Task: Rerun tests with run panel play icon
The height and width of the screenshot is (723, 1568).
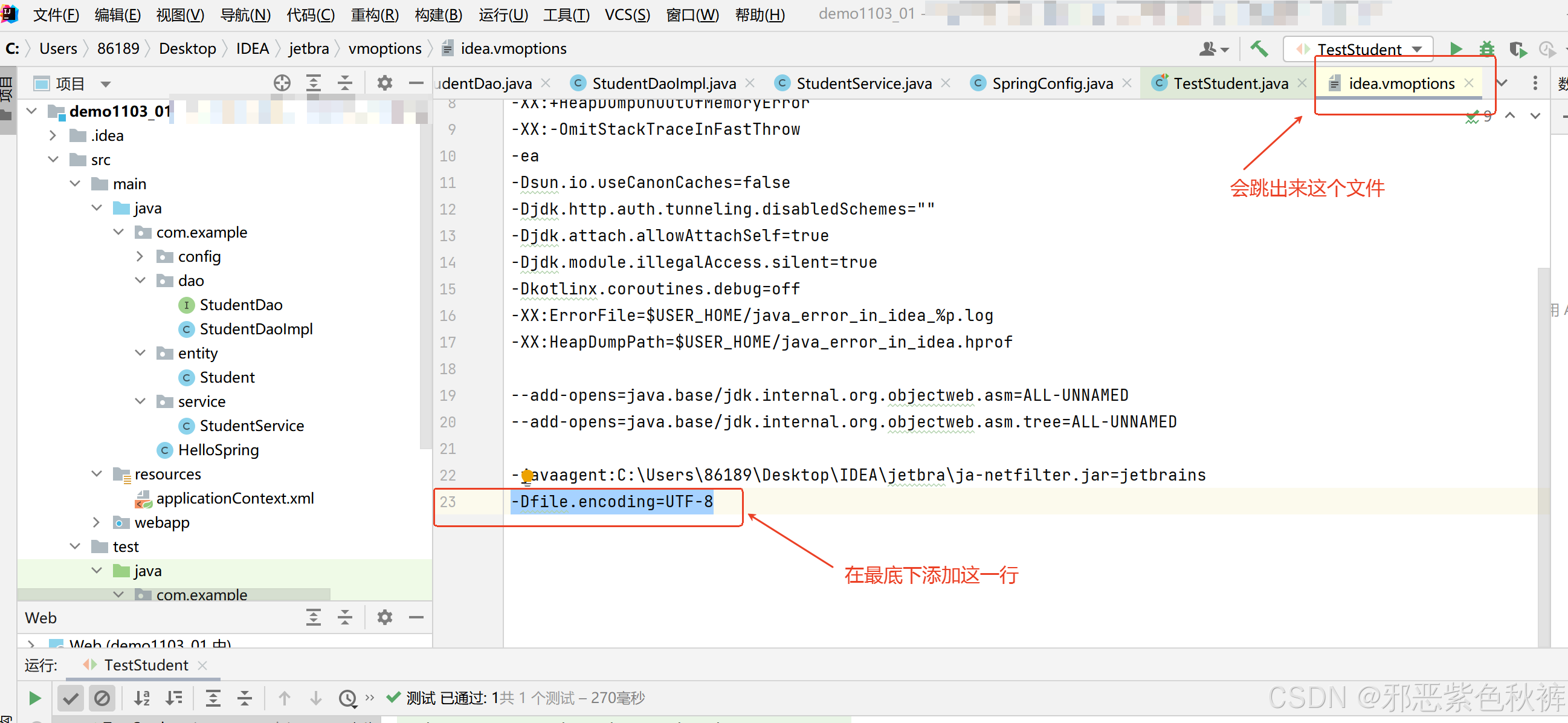Action: pyautogui.click(x=34, y=698)
